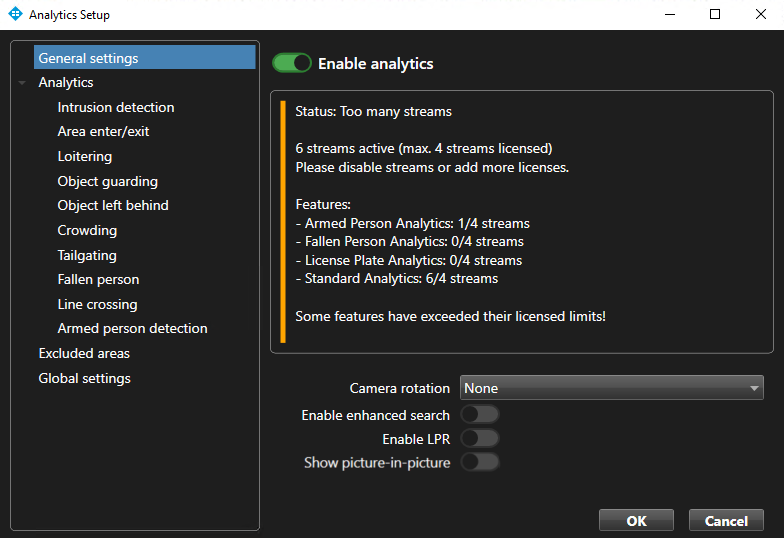This screenshot has height=538, width=784.
Task: Select Object left behind
Action: (113, 205)
